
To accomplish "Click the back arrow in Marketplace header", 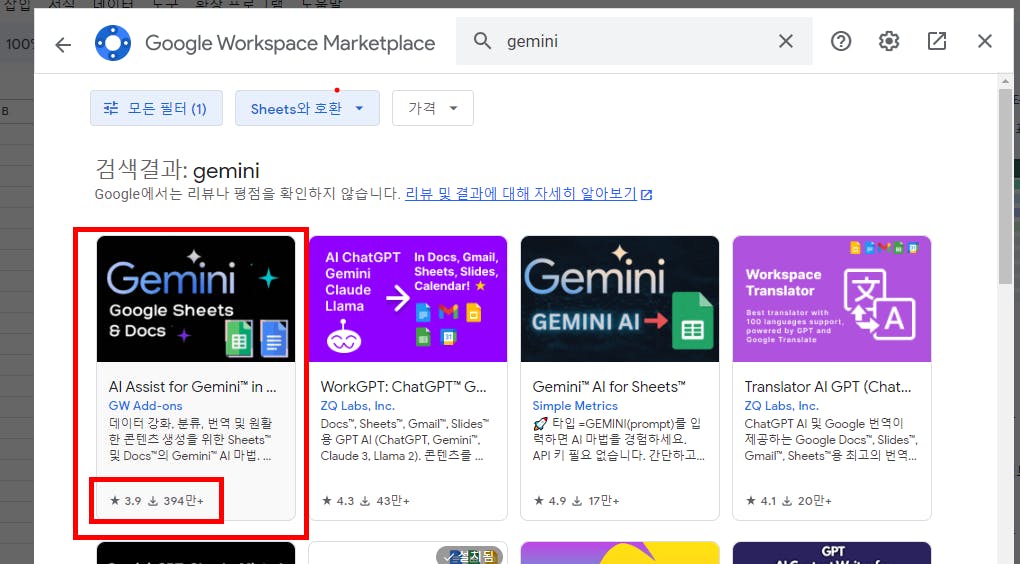I will (x=63, y=44).
